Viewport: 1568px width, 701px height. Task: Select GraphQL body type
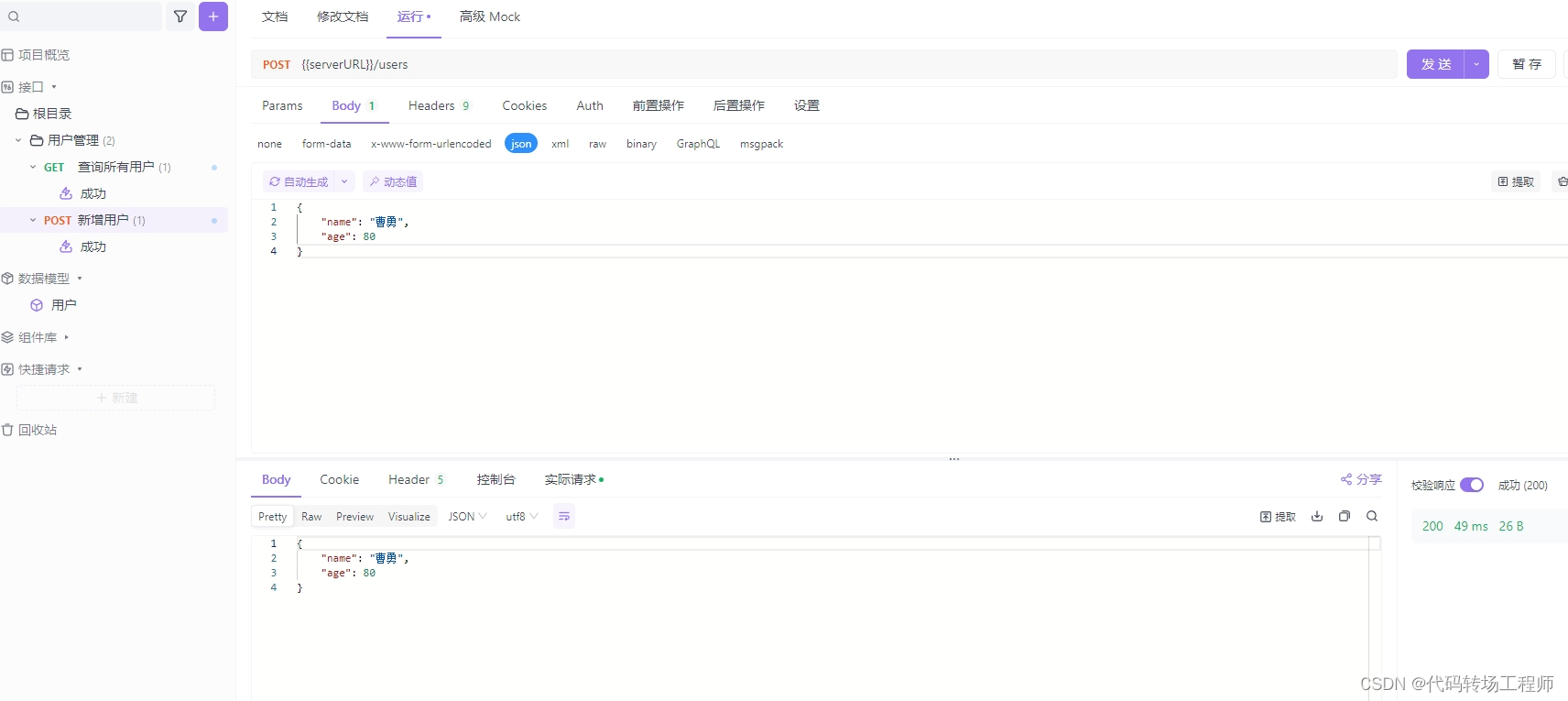[698, 144]
